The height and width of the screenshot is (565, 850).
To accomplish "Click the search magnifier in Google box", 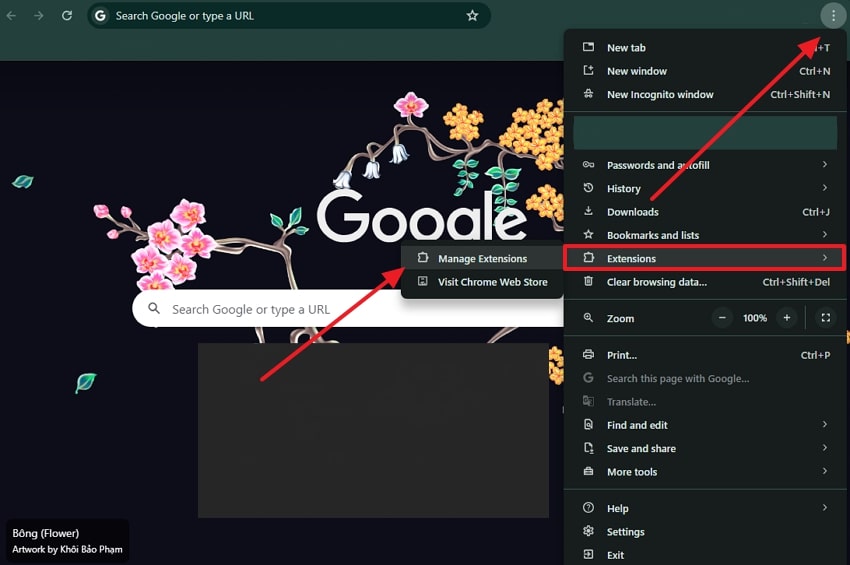I will [x=154, y=309].
